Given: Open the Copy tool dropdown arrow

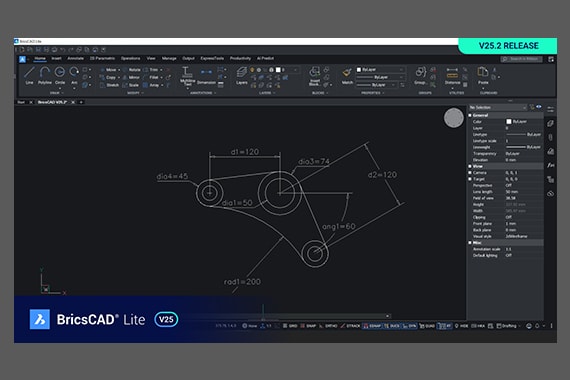Looking at the screenshot, I should pyautogui.click(x=119, y=78).
